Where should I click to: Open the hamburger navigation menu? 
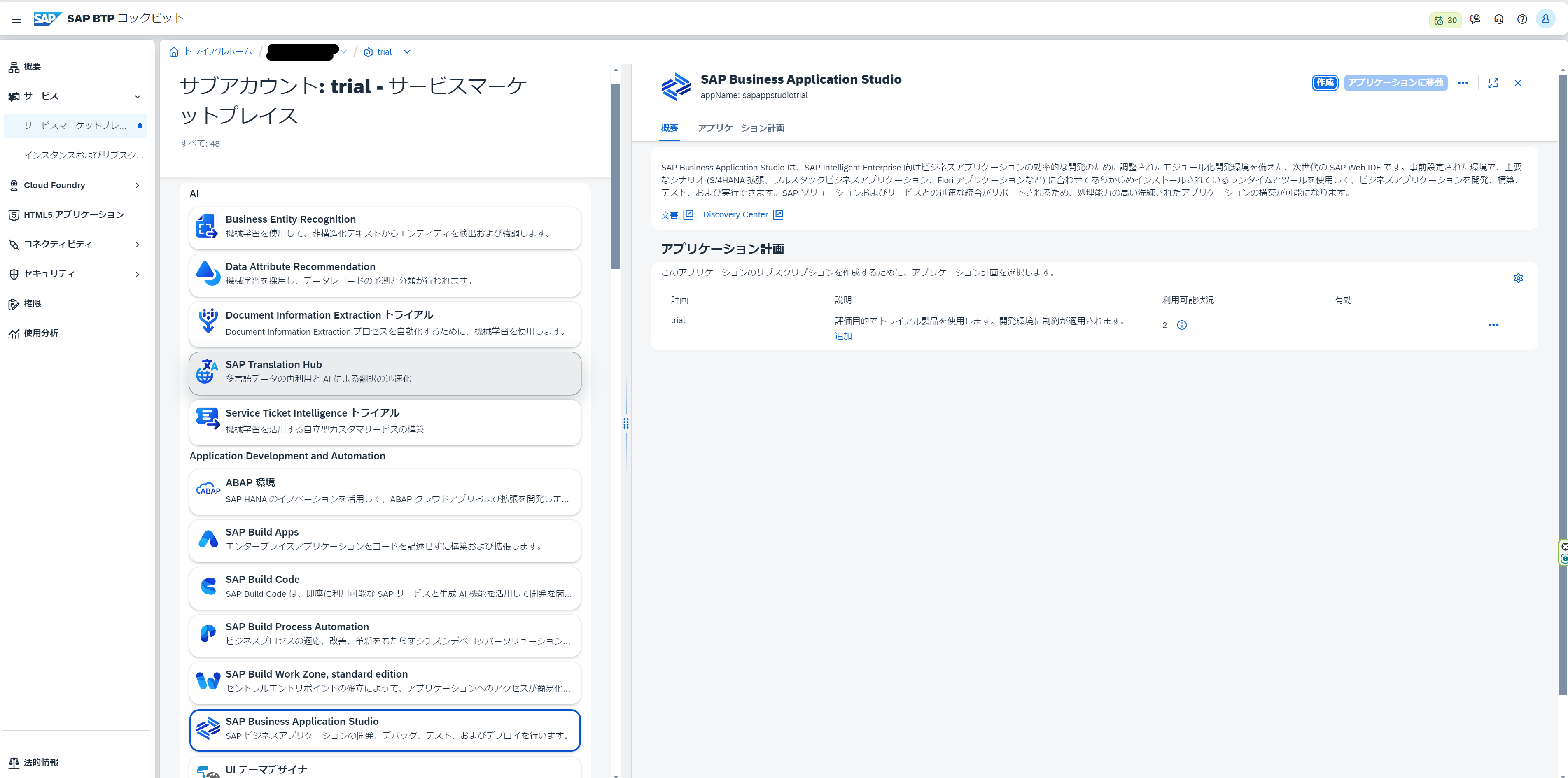pyautogui.click(x=16, y=19)
